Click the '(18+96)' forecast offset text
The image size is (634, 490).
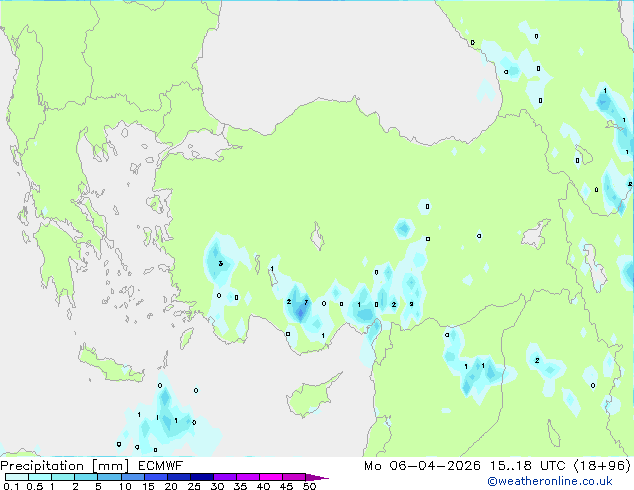[602, 466]
